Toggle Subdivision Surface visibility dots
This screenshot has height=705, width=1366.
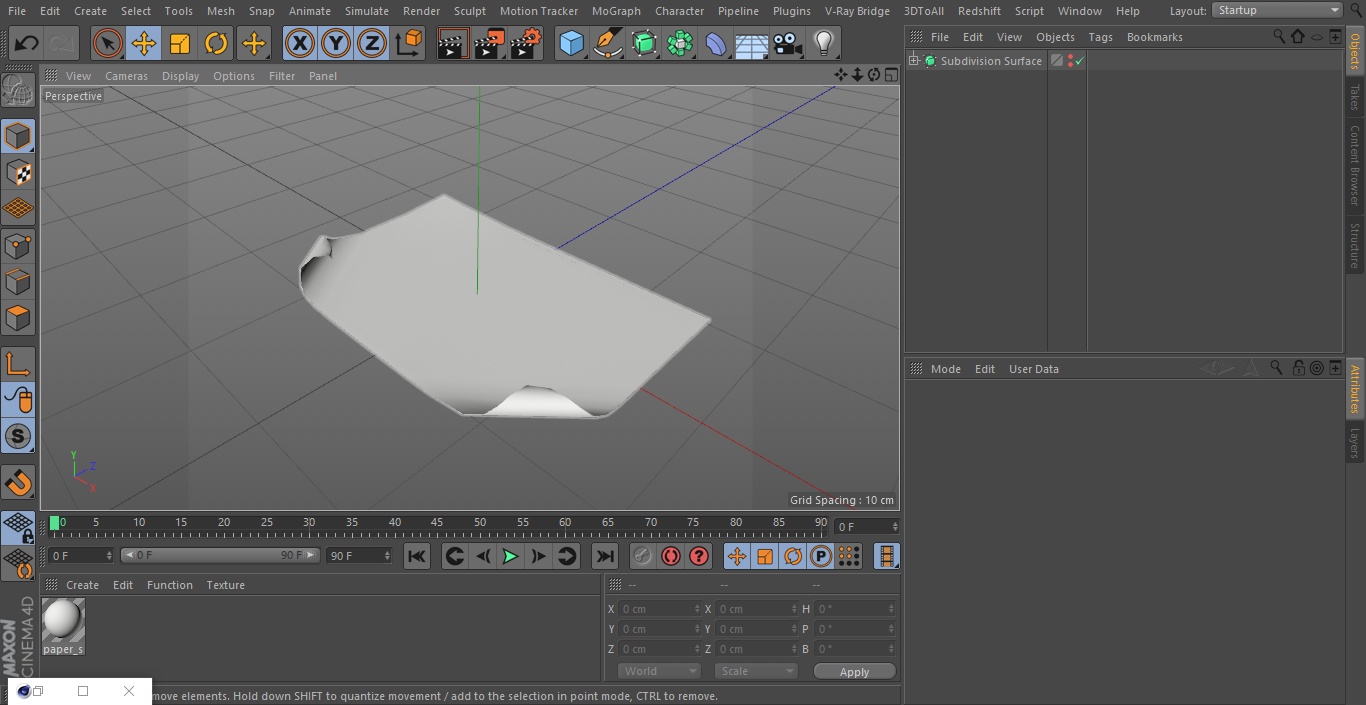coord(1070,61)
